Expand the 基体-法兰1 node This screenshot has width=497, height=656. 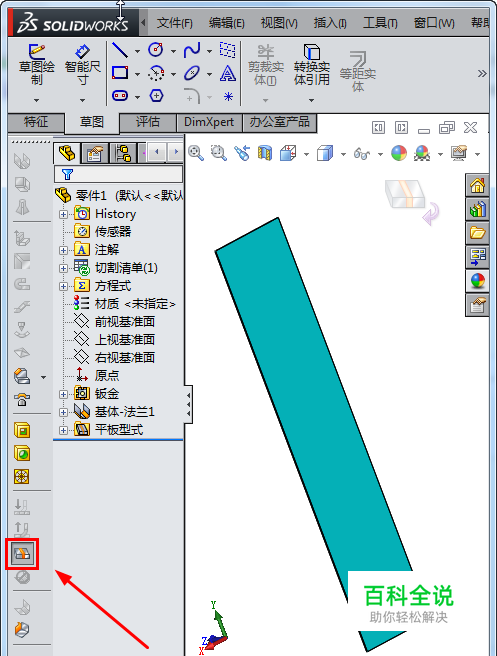(x=63, y=412)
